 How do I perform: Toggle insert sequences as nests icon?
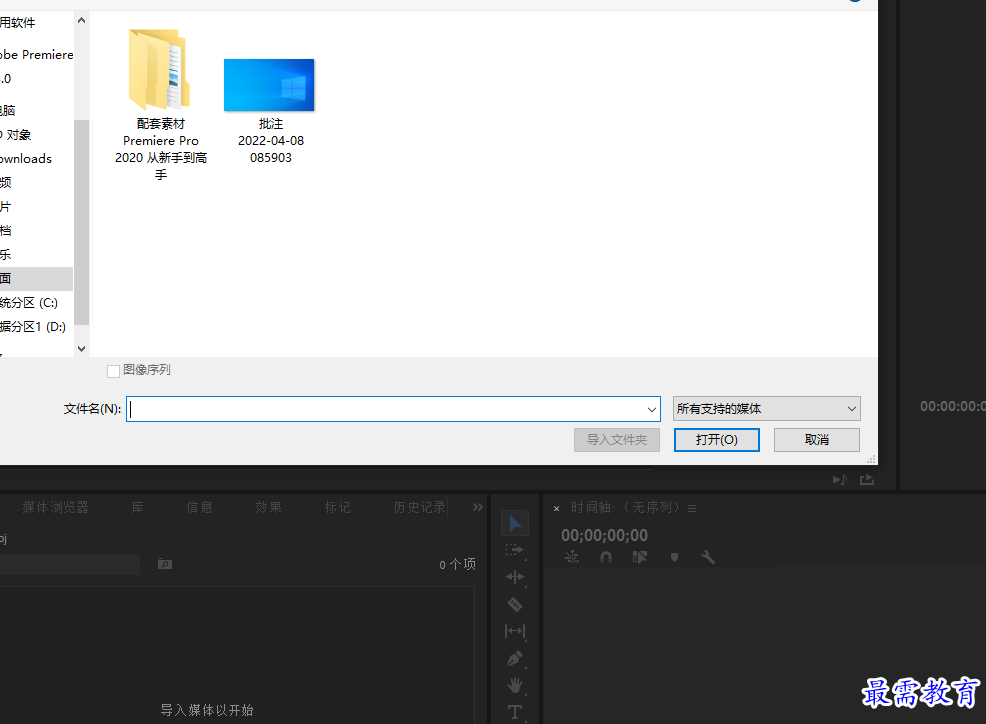click(x=572, y=557)
